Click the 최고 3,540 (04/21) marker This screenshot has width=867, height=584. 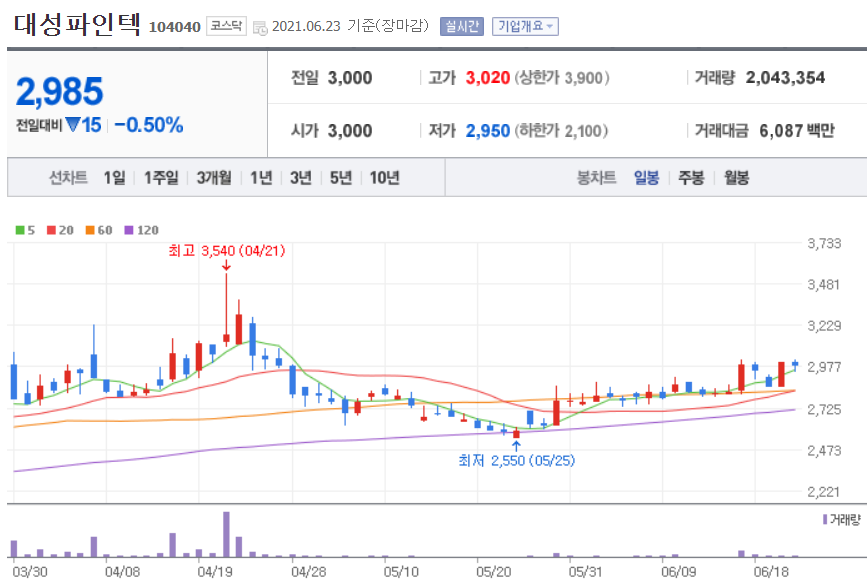point(227,251)
